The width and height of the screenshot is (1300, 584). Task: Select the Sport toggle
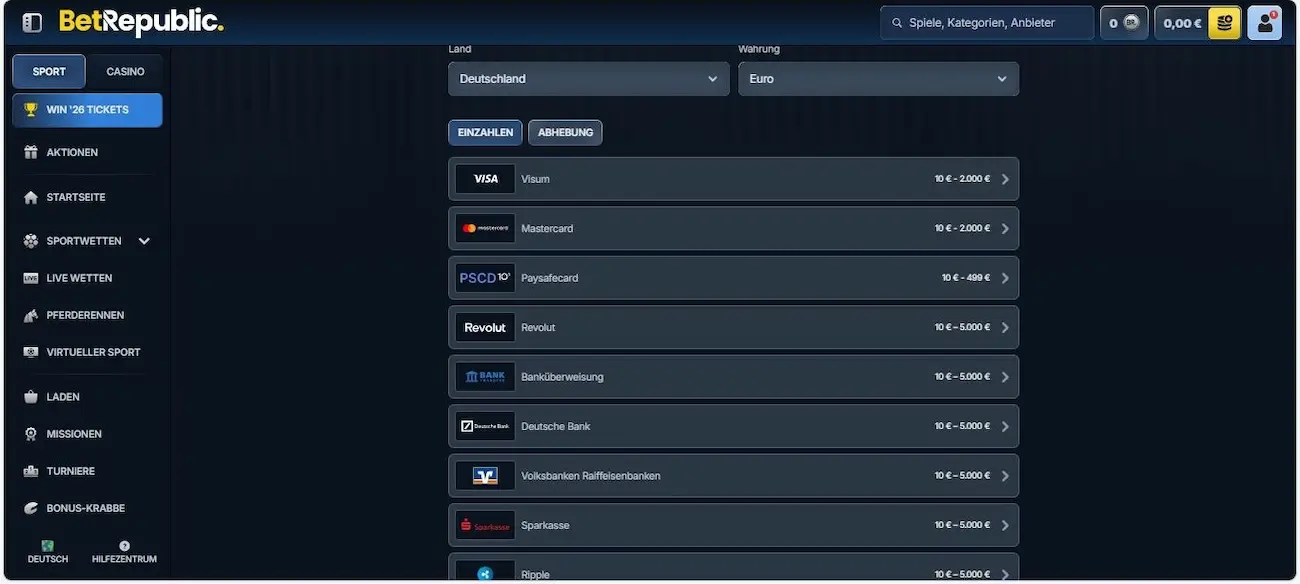click(49, 72)
